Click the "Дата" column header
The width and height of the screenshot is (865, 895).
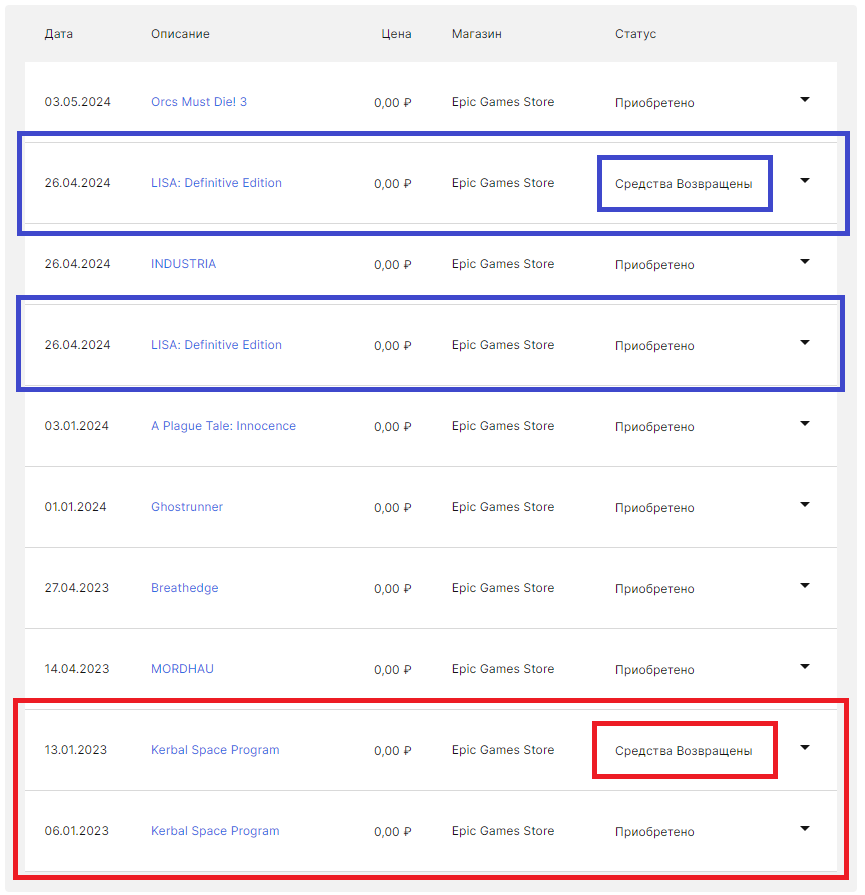click(x=59, y=34)
